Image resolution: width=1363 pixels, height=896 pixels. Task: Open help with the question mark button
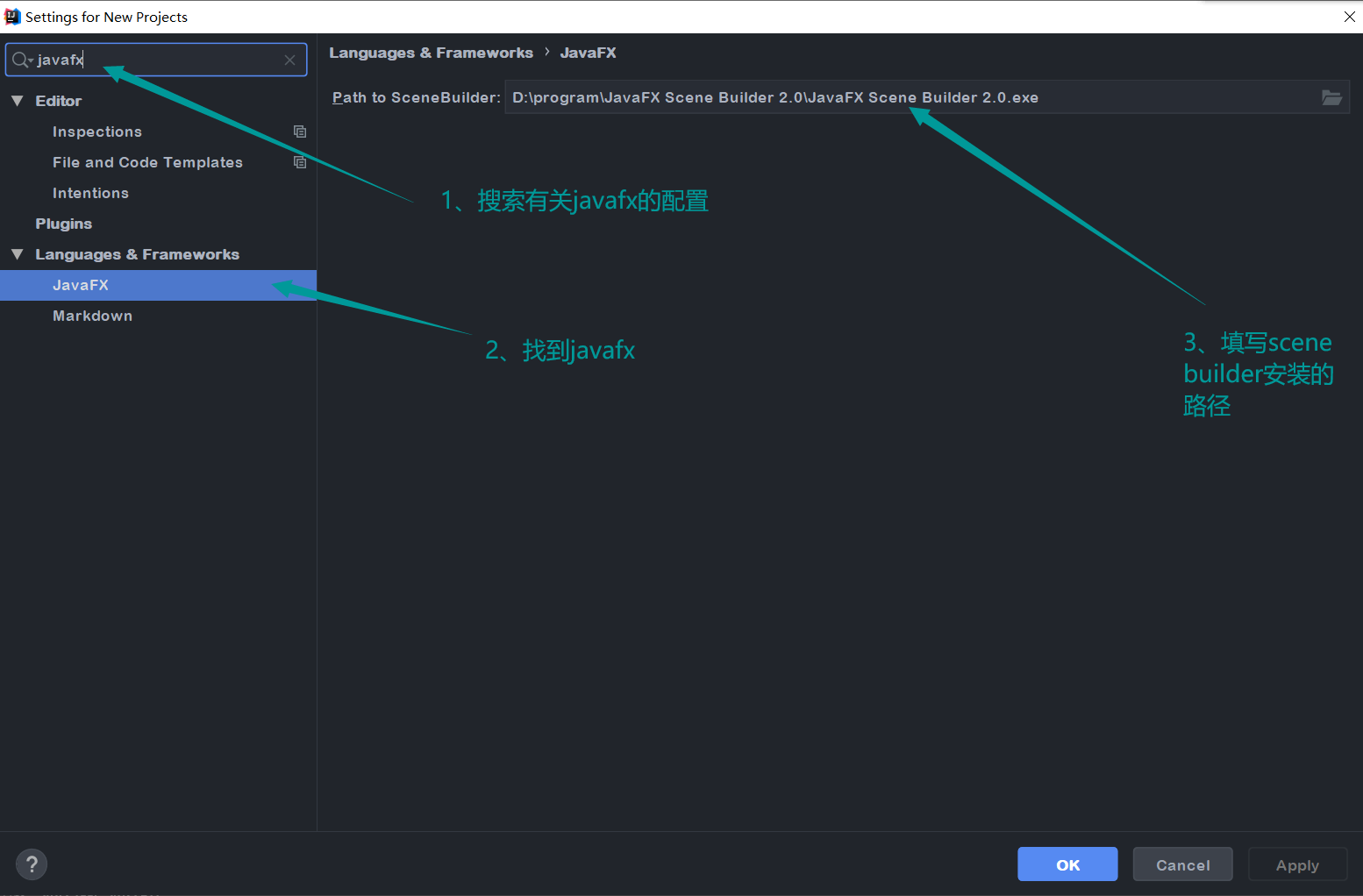pos(32,864)
